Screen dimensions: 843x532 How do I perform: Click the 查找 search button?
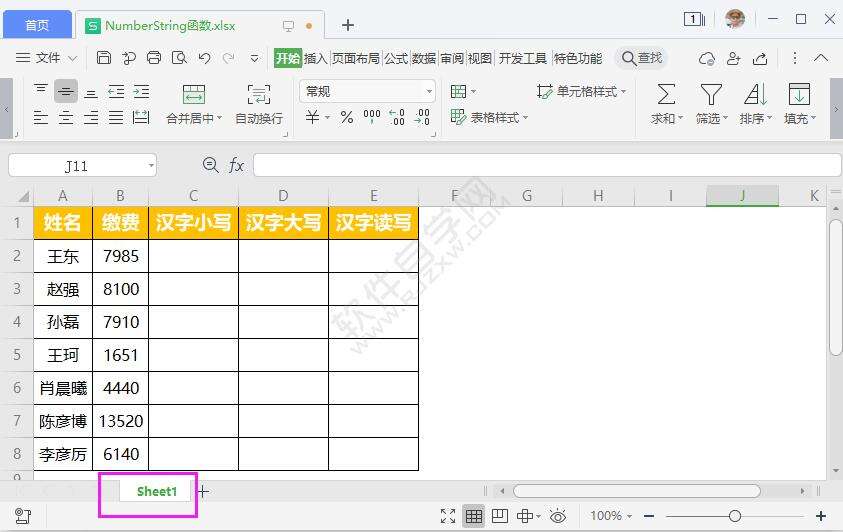coord(642,58)
